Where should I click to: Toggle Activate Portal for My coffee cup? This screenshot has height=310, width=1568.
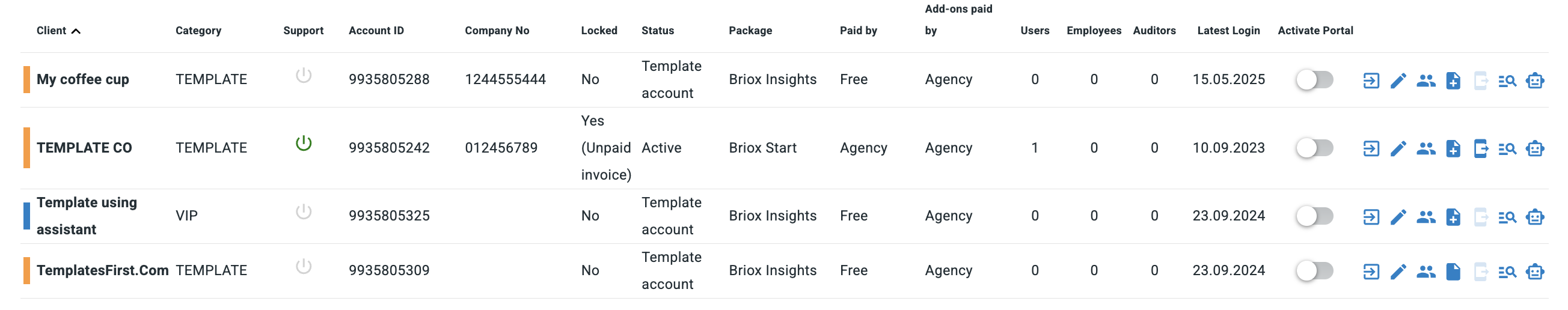pos(1314,80)
